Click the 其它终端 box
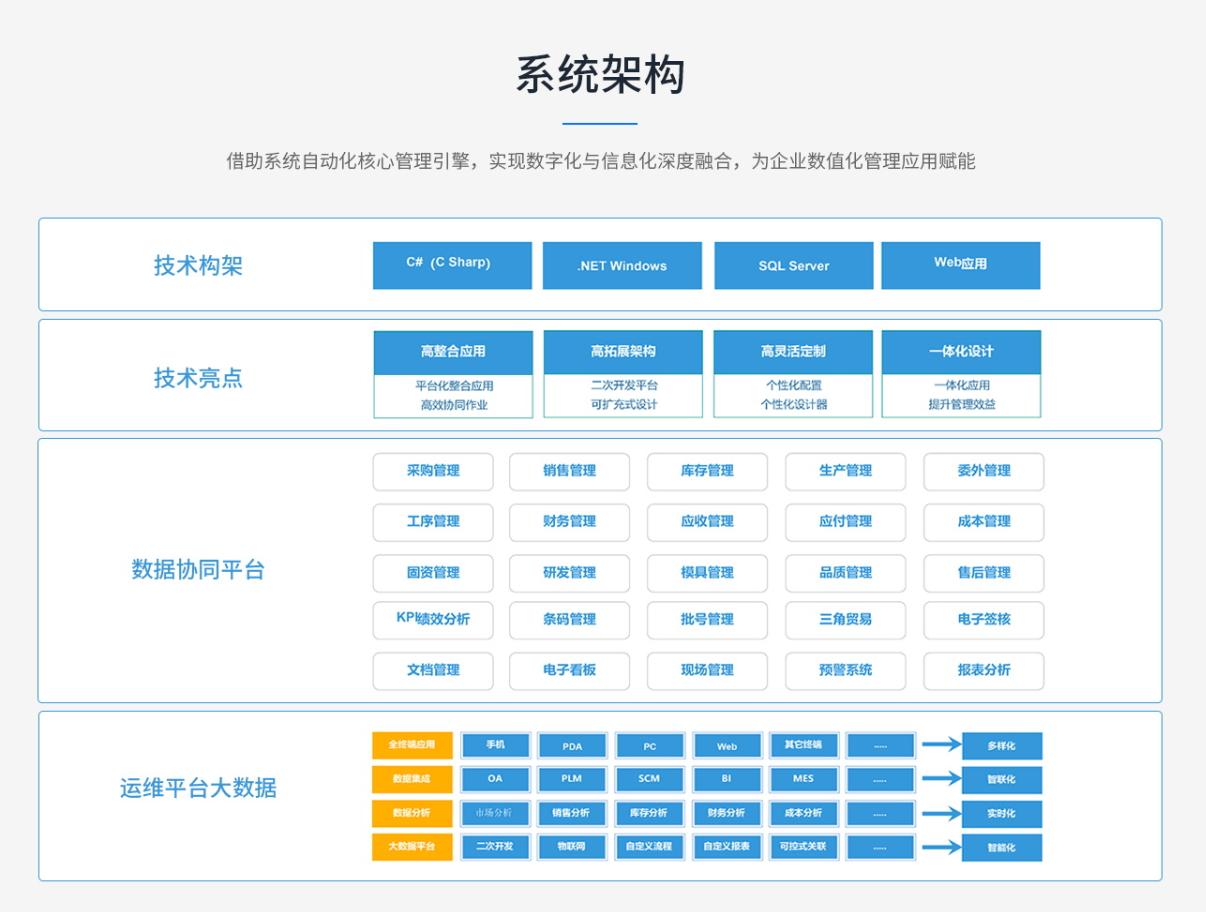 (804, 746)
